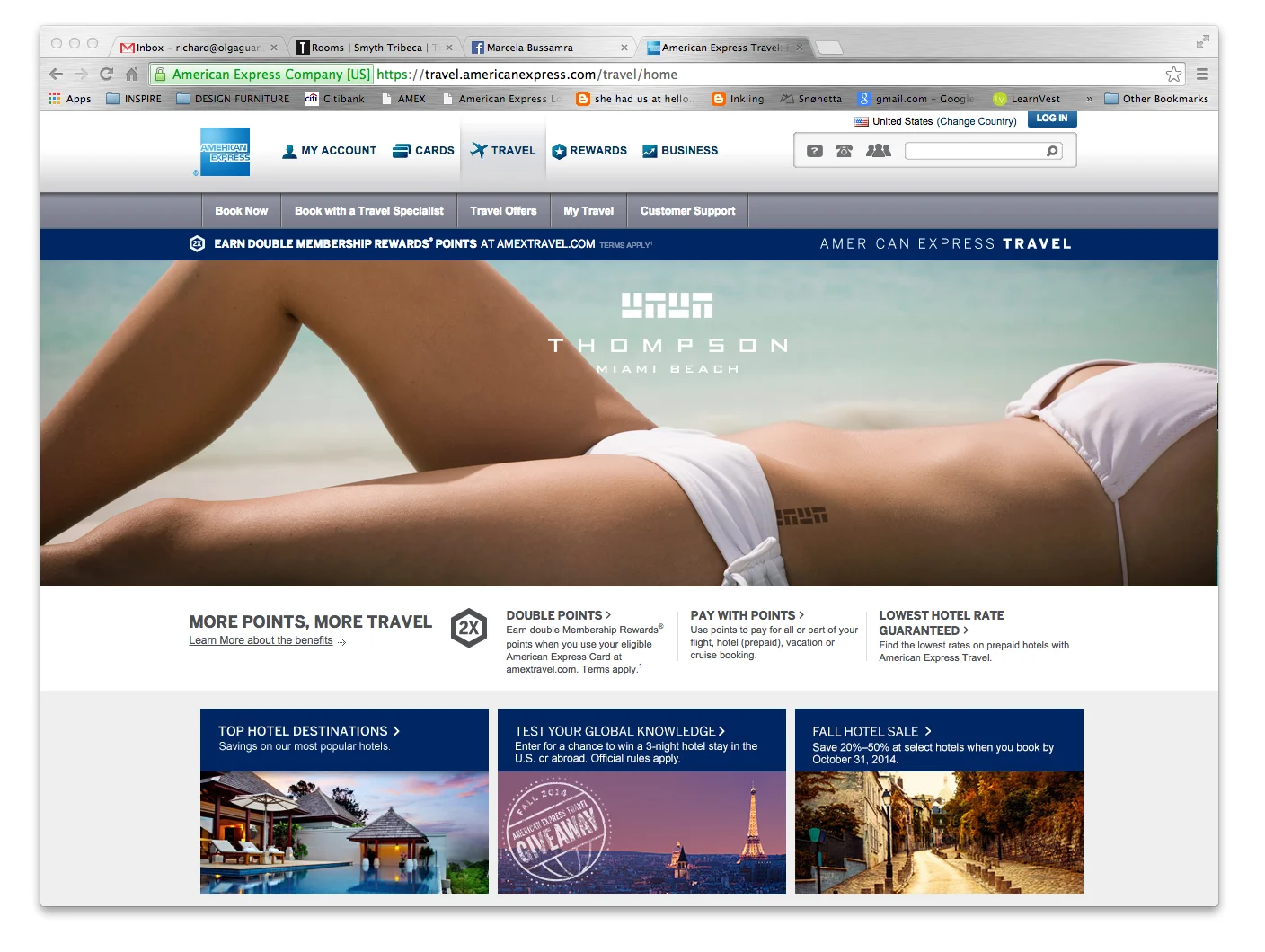Screen dimensions: 1265x952
Task: Click the magnifying glass search icon
Action: (x=1051, y=151)
